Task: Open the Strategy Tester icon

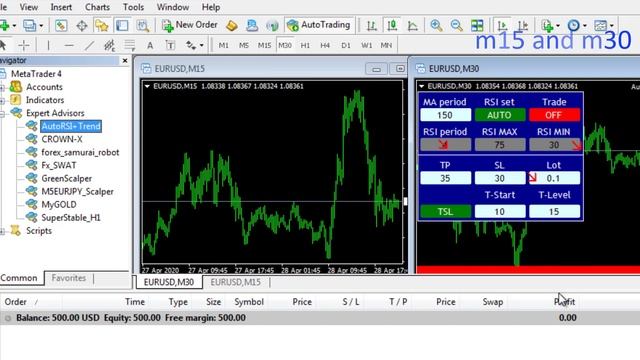Action: (142, 25)
